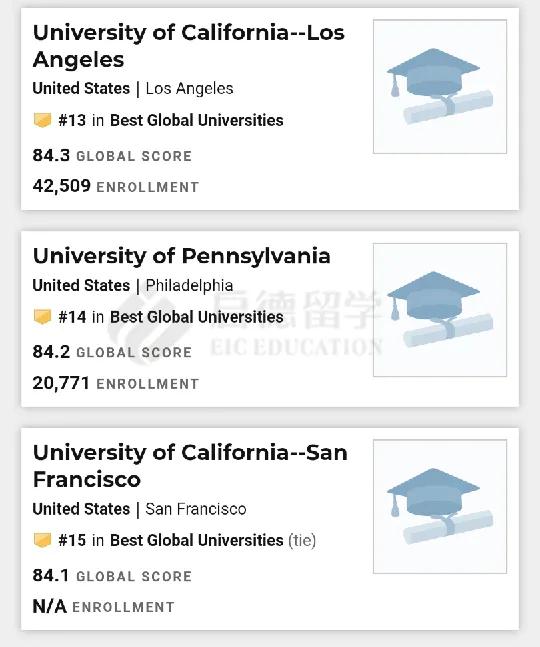540x647 pixels.
Task: Open University of California--San Francisco title link
Action: [x=190, y=466]
